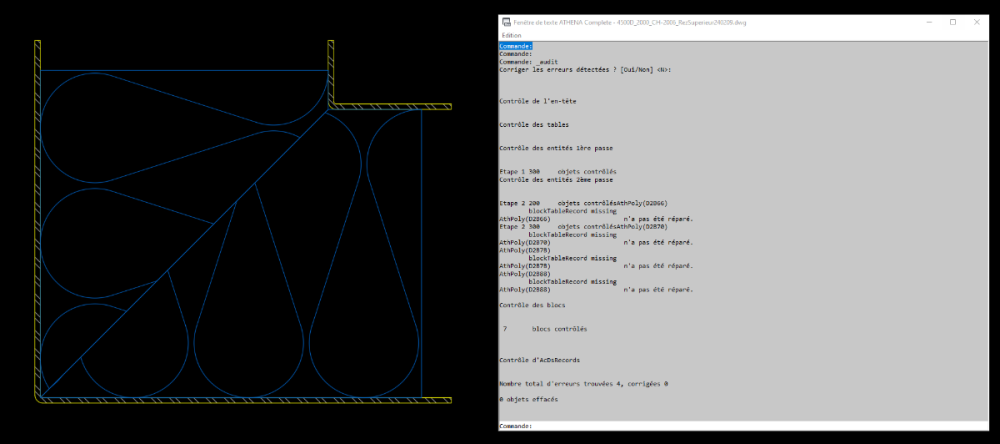
Task: Click the 'Nombre total d'erreurs trouvées 4' line
Action: point(584,384)
